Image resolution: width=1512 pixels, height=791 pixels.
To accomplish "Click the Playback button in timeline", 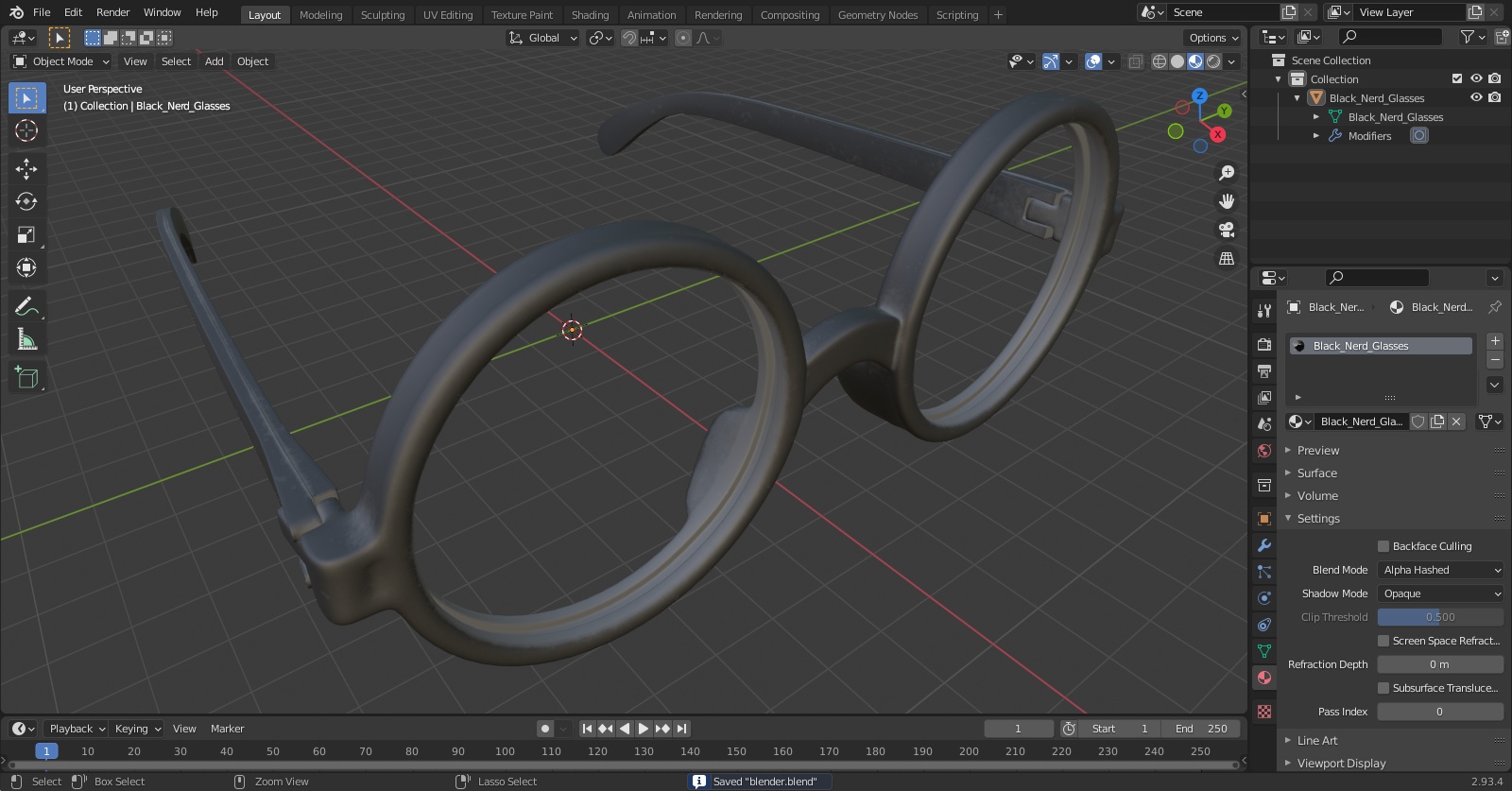I will [x=77, y=729].
